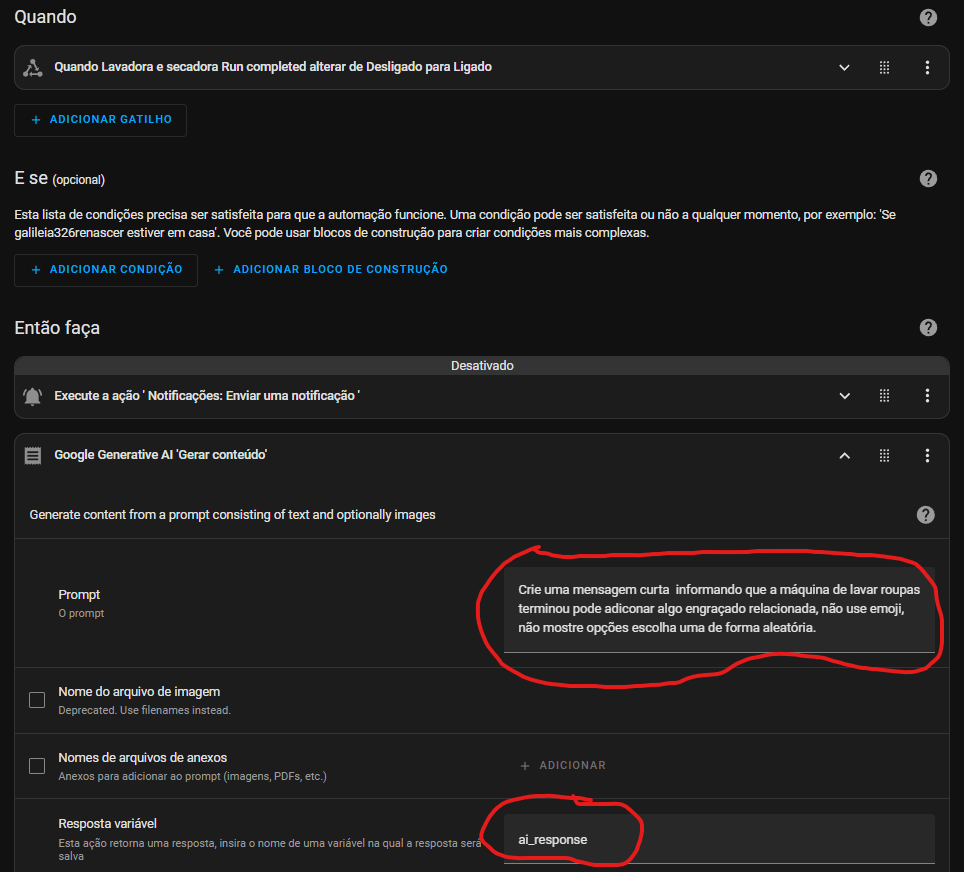This screenshot has width=964, height=872.
Task: Click the Lavadora e secadora trigger title
Action: click(273, 67)
